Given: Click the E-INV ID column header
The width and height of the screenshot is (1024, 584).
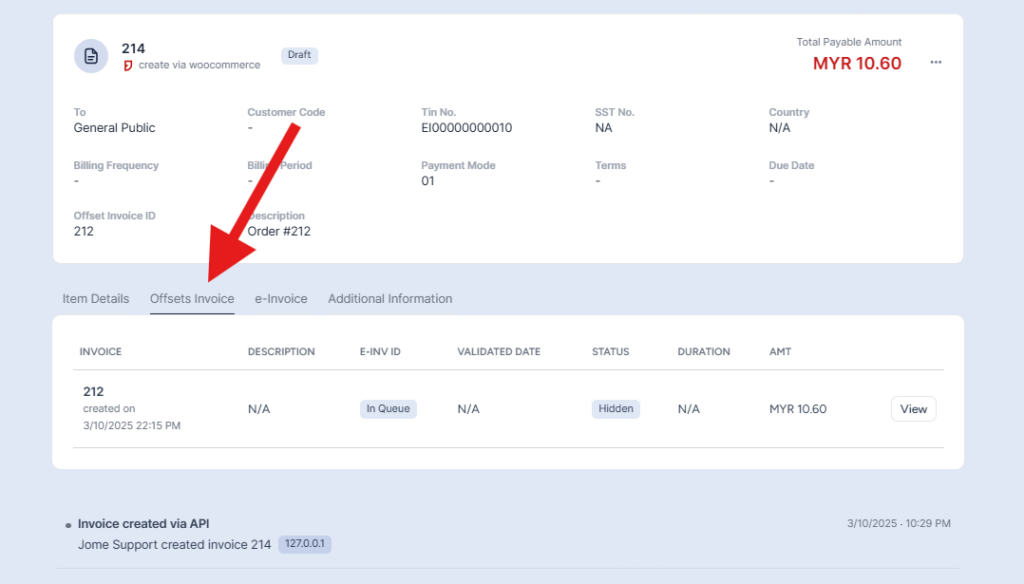Looking at the screenshot, I should coord(380,351).
